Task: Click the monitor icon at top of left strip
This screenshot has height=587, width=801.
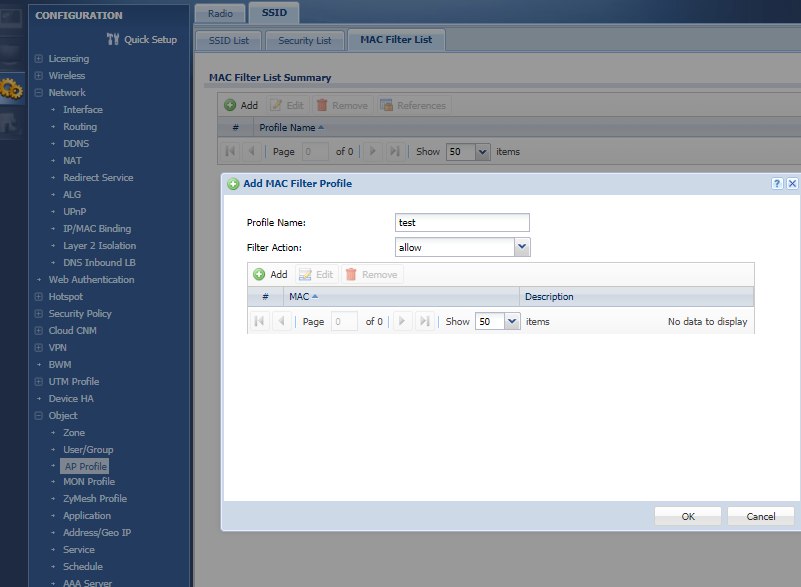Action: 11,17
